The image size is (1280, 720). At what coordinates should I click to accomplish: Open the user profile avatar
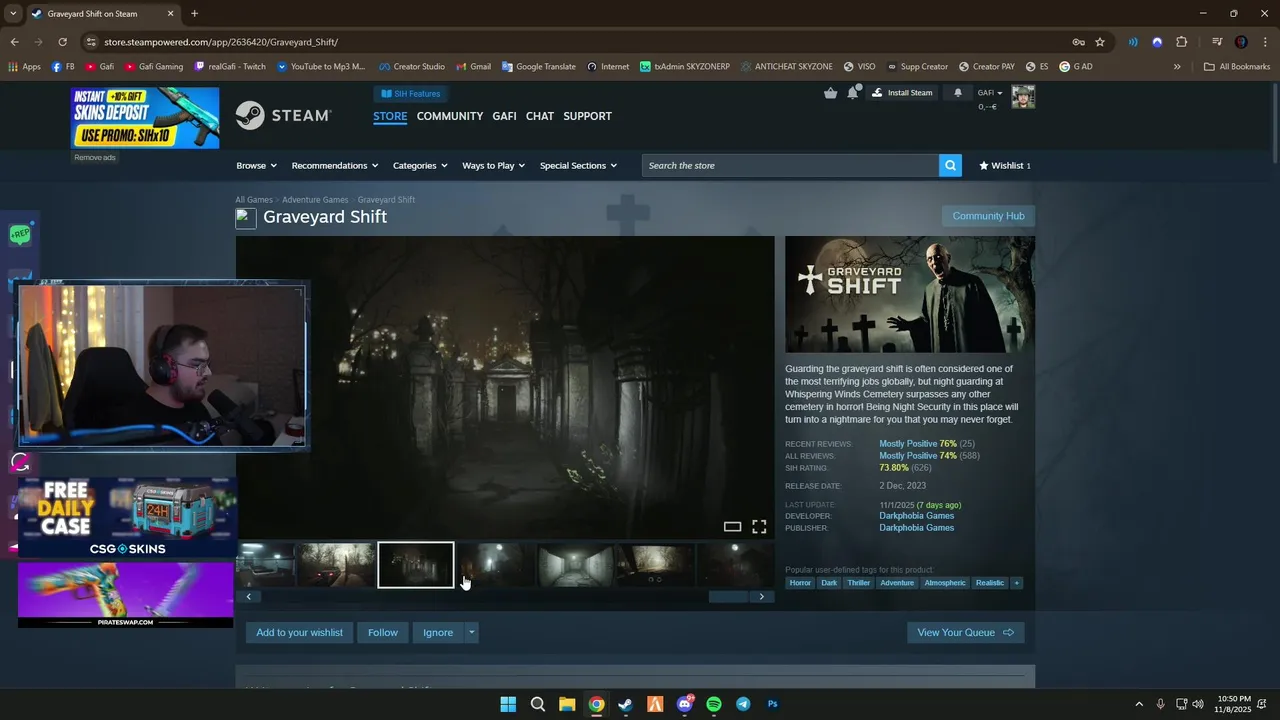[1023, 97]
